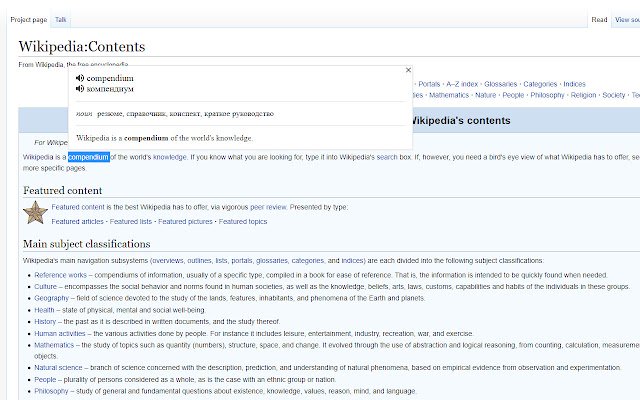Switch to the Talk tab
640x400 pixels.
60,20
